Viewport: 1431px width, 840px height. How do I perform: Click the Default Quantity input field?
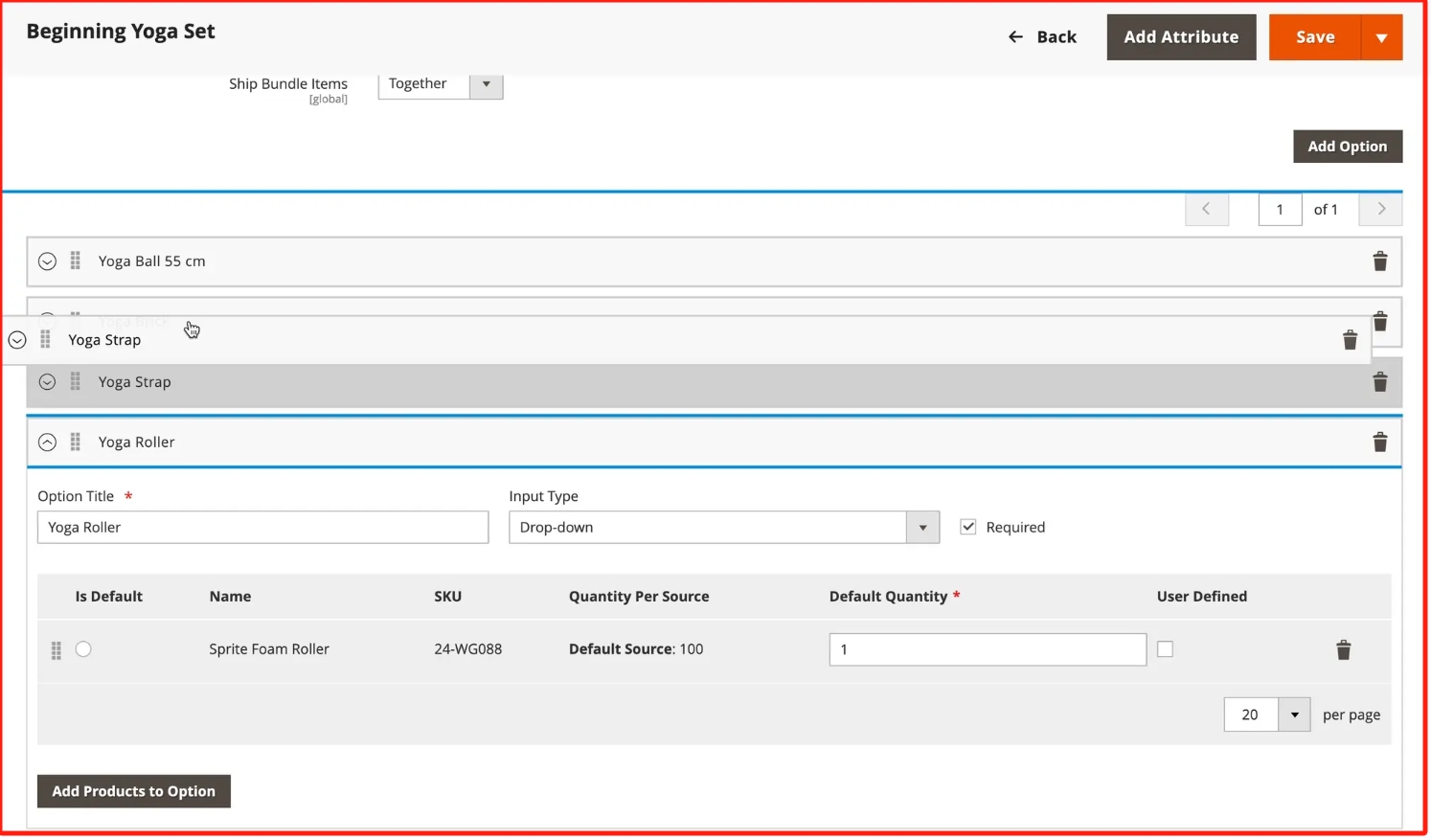(x=987, y=649)
